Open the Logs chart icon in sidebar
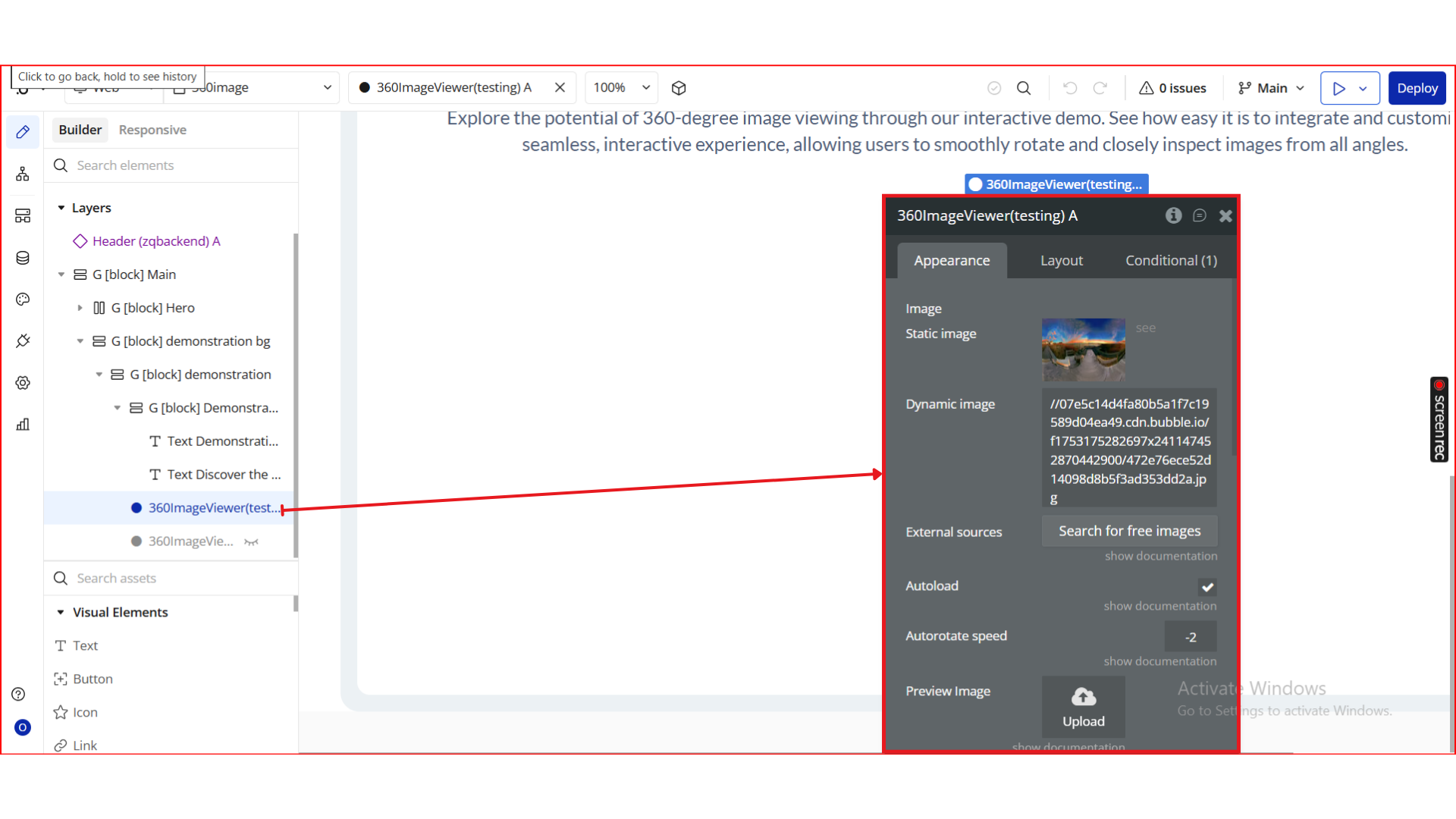 click(x=23, y=425)
